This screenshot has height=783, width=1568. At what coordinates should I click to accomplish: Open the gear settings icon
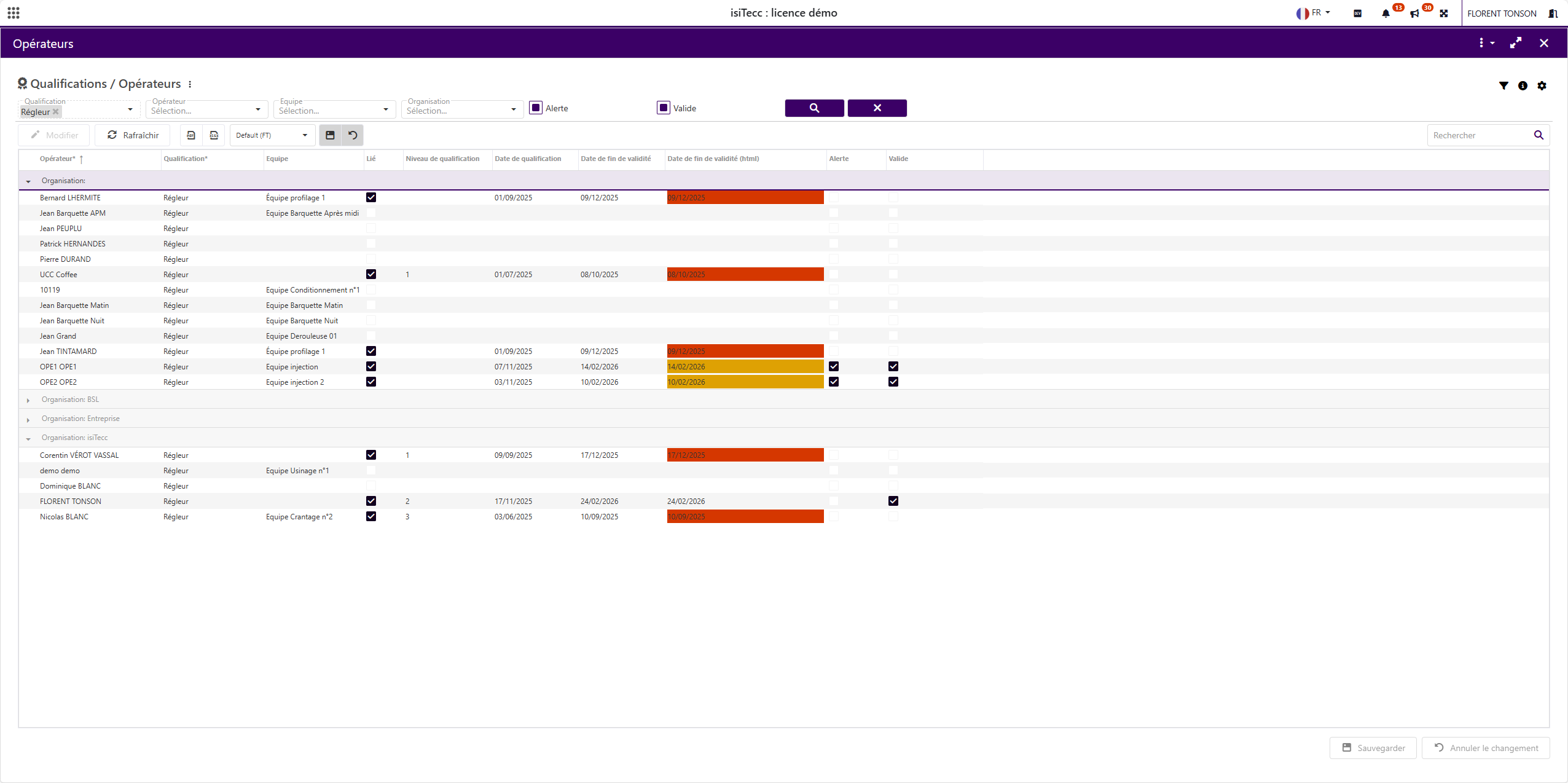point(1542,85)
